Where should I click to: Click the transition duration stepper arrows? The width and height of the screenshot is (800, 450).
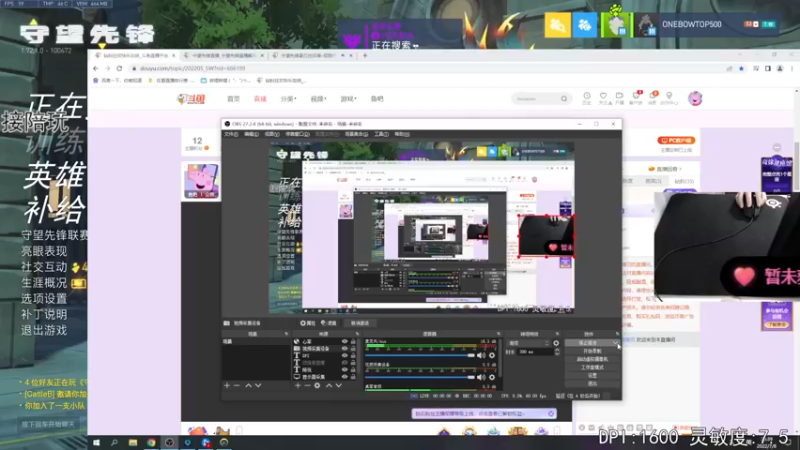(557, 352)
